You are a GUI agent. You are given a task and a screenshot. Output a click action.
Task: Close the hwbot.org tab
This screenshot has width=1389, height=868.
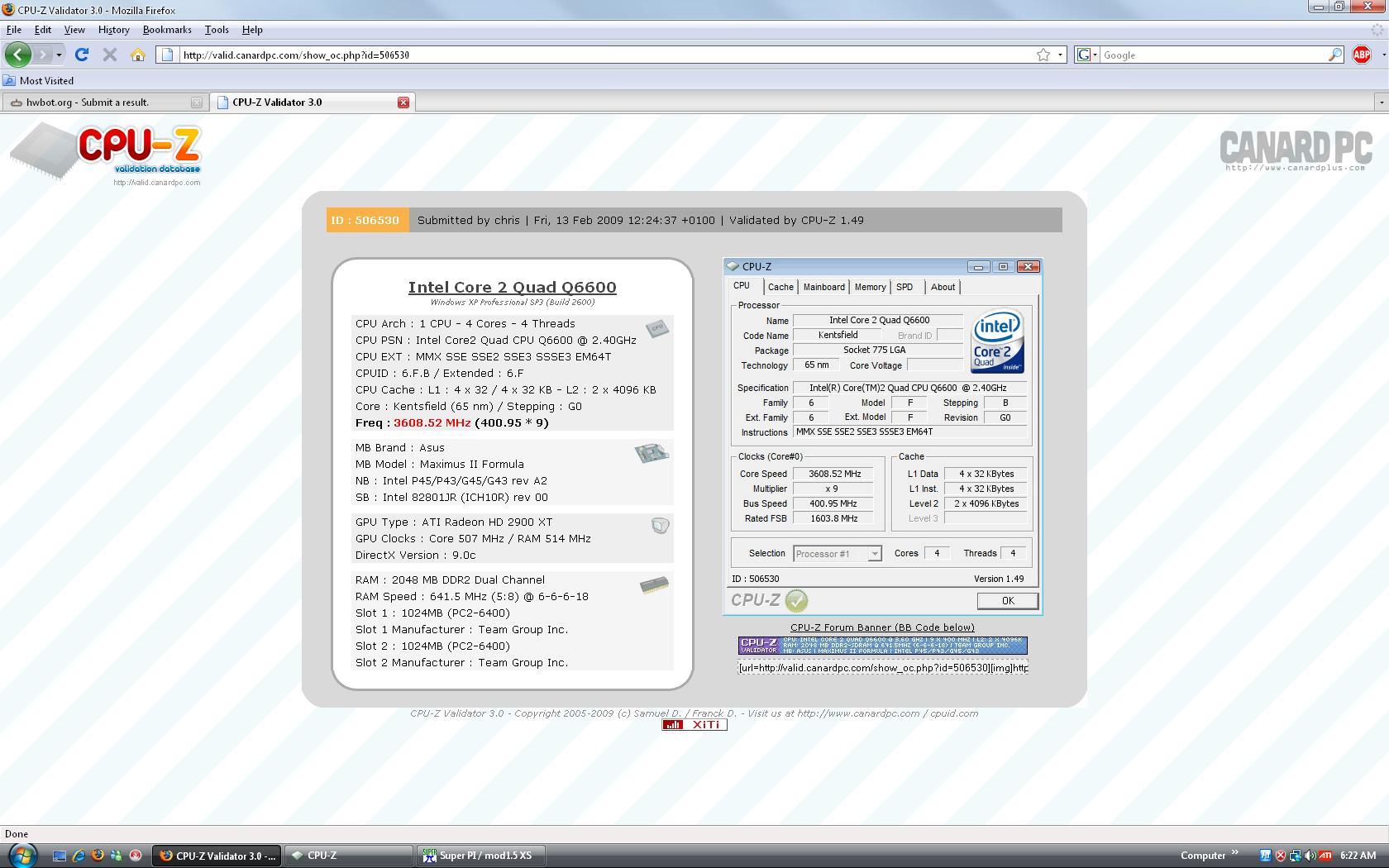pos(196,103)
